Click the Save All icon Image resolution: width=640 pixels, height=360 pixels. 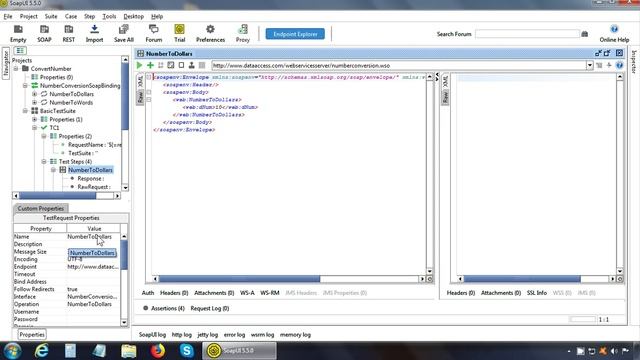[124, 33]
